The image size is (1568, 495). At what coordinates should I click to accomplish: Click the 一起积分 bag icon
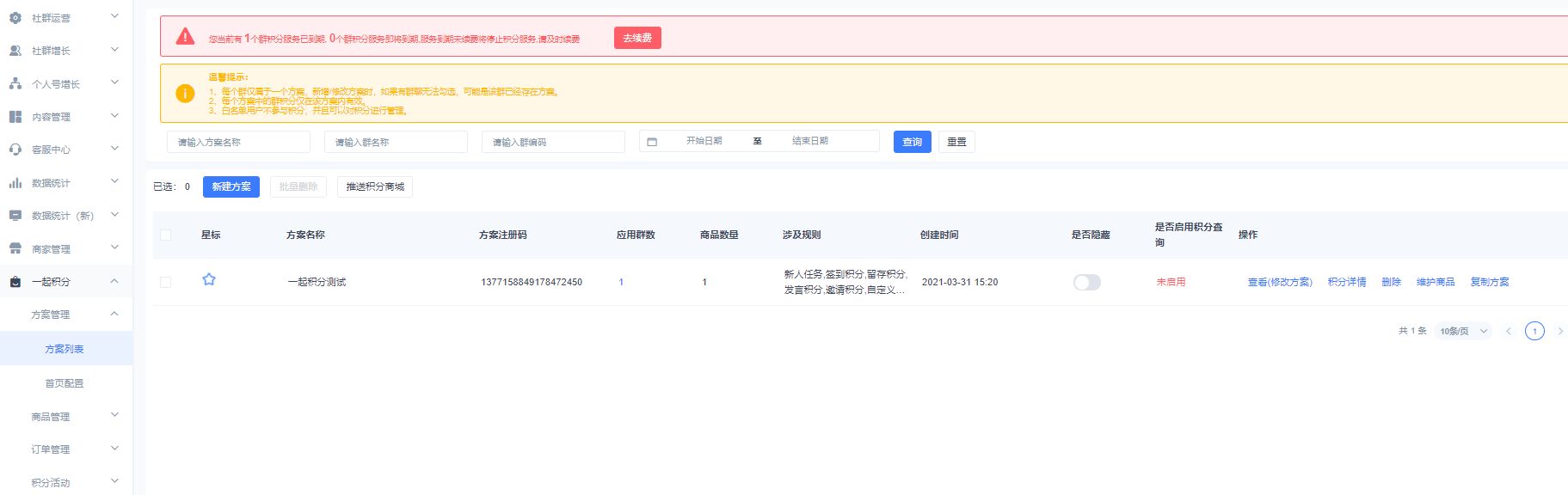15,282
